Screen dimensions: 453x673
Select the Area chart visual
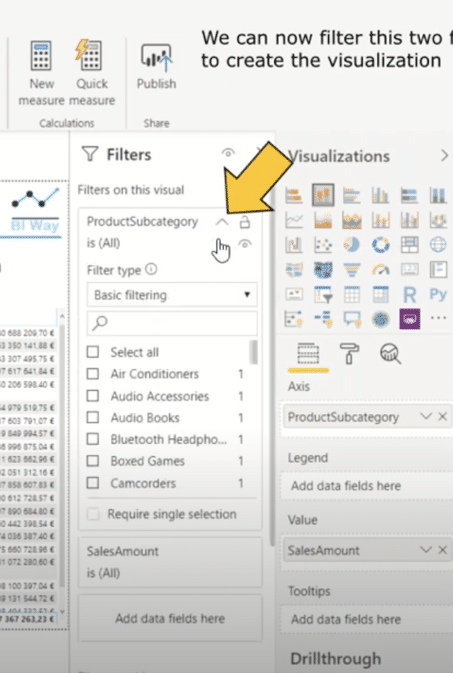323,220
